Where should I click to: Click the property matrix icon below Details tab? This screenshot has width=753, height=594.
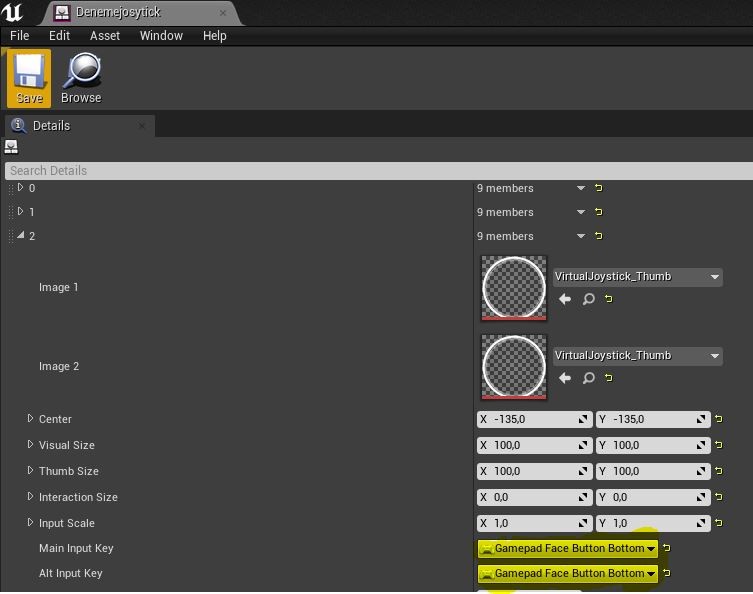click(11, 147)
